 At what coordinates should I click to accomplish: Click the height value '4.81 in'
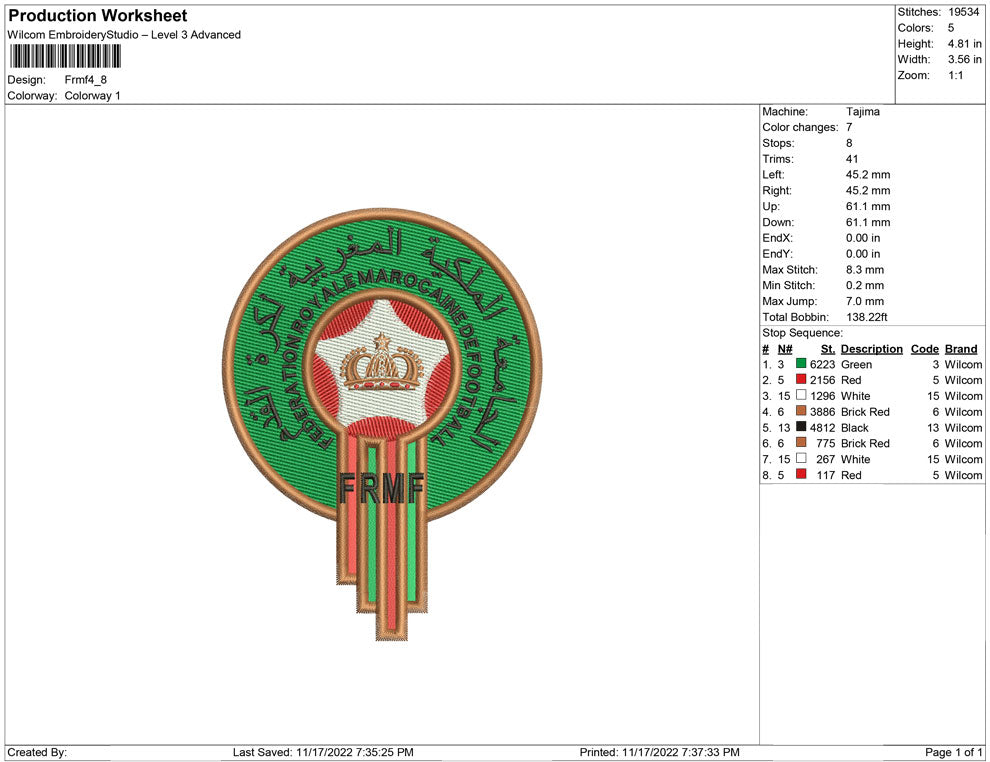coord(964,44)
